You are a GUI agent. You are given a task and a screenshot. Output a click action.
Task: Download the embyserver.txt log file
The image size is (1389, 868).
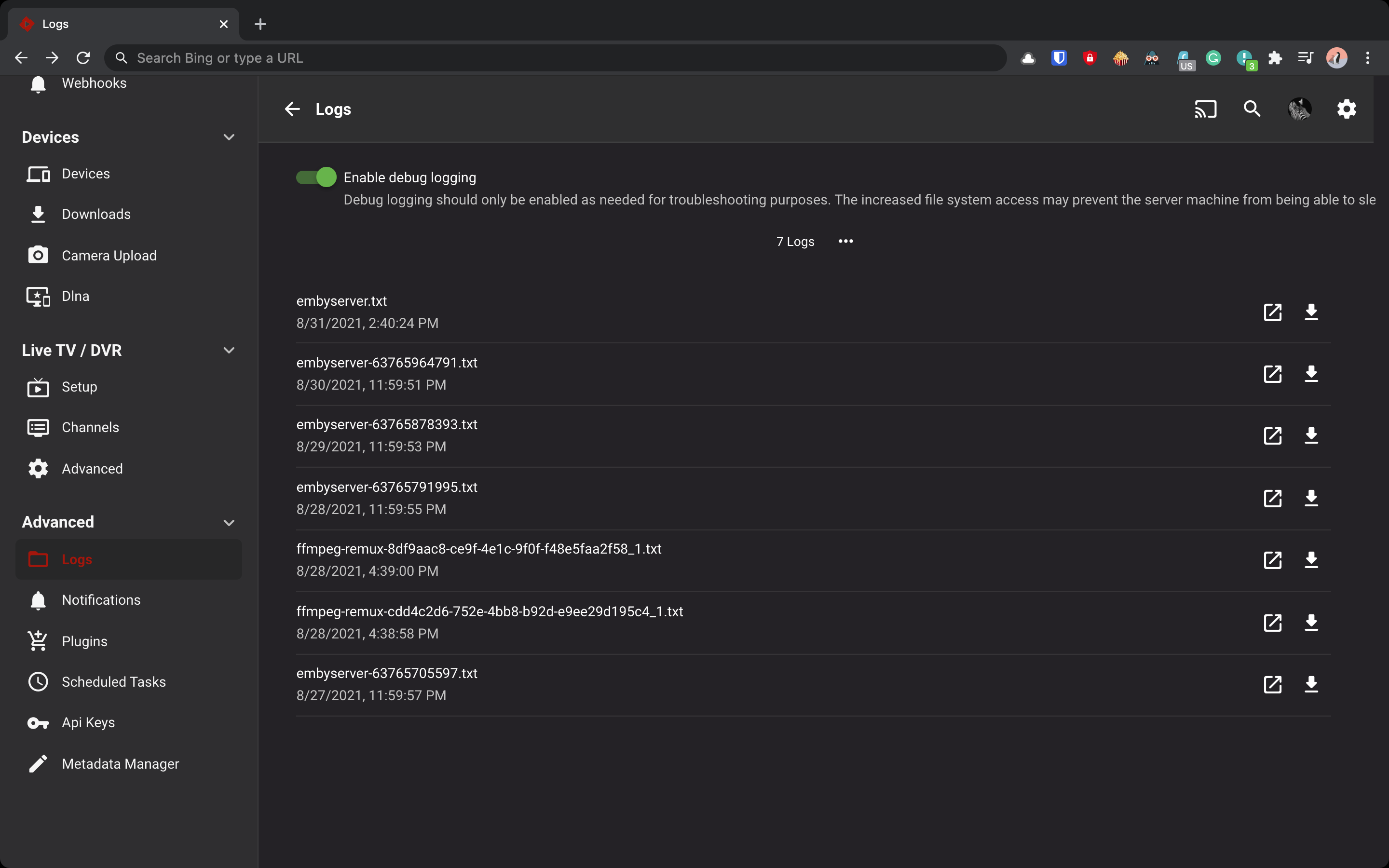[x=1311, y=312]
